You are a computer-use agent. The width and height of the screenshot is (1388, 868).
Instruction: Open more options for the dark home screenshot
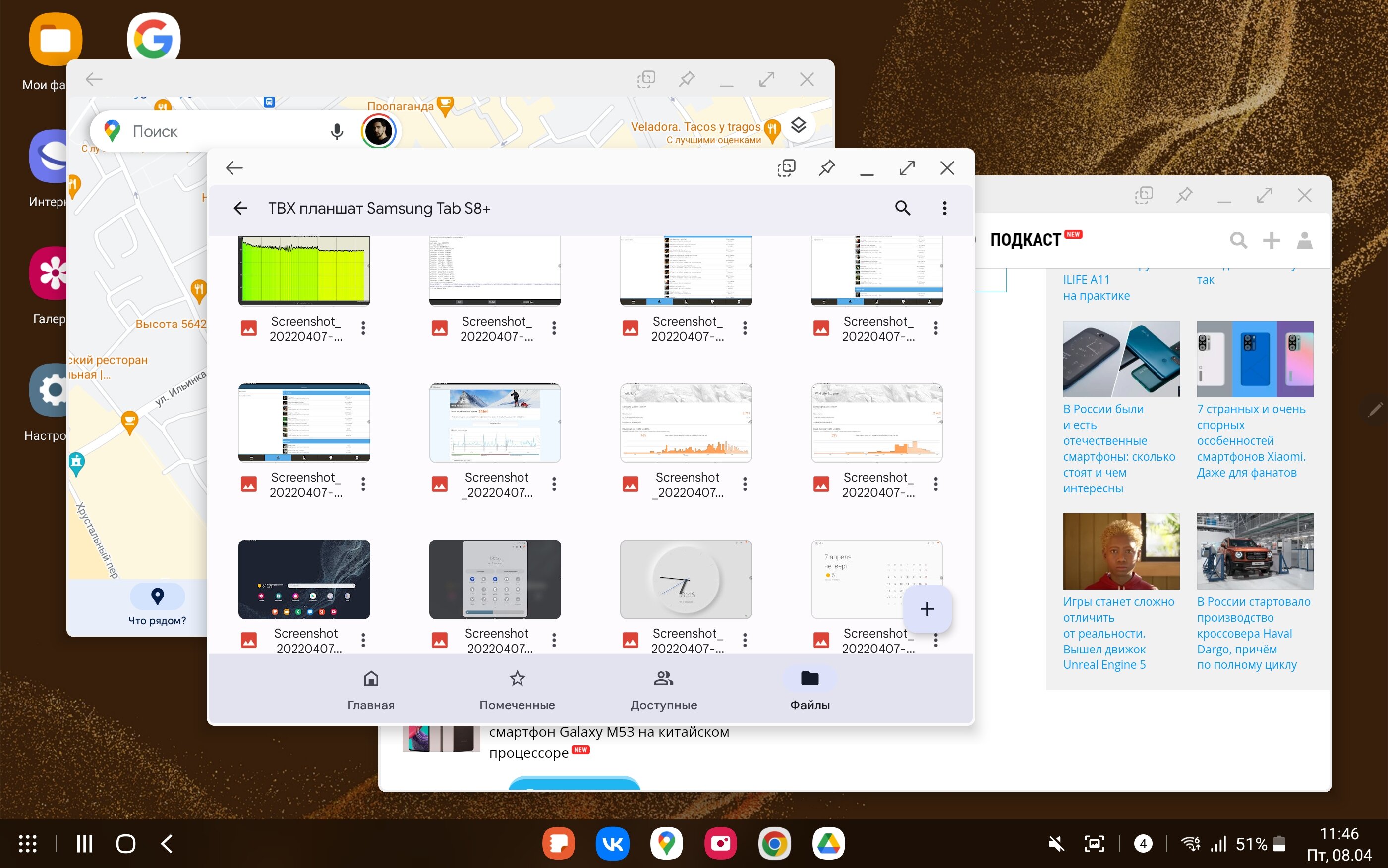tap(363, 640)
